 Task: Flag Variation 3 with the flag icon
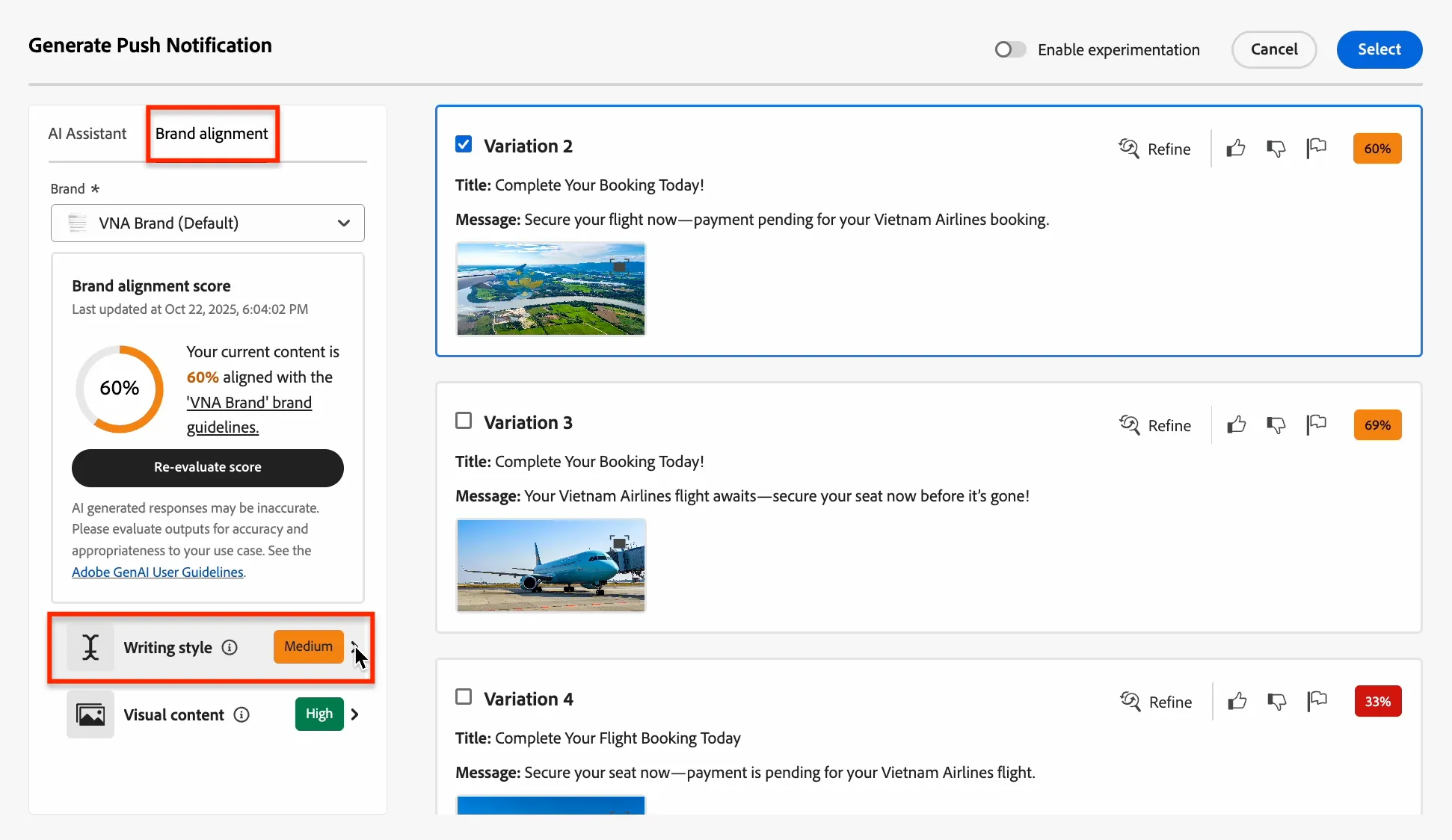tap(1316, 424)
